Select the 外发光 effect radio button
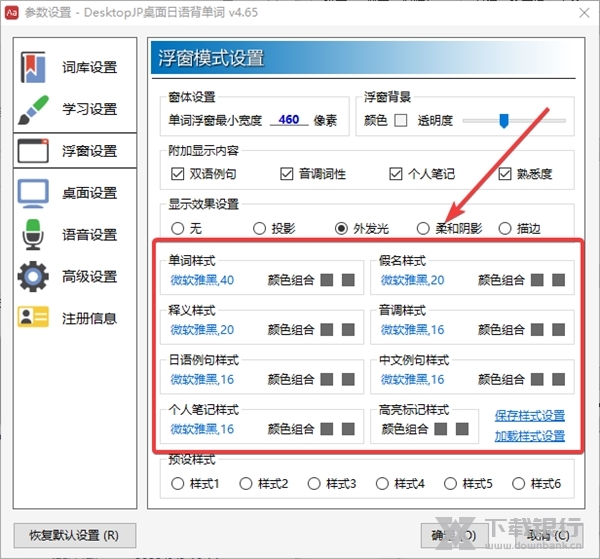 click(341, 228)
